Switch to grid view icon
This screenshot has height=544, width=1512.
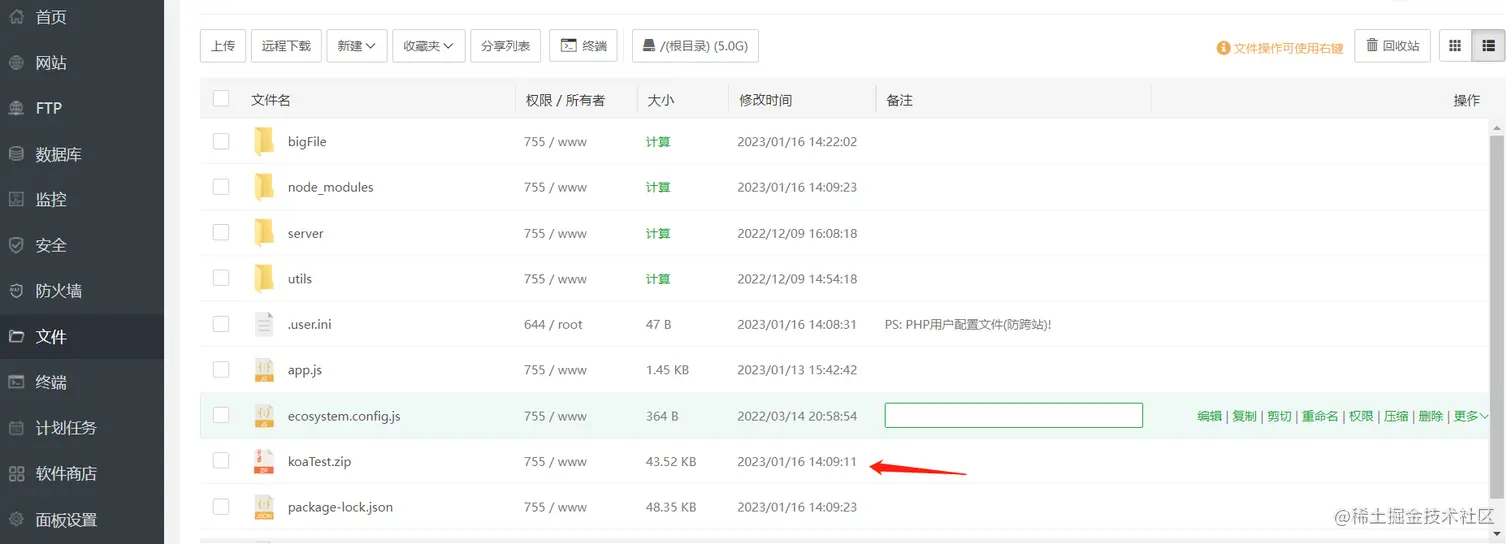pos(1455,46)
